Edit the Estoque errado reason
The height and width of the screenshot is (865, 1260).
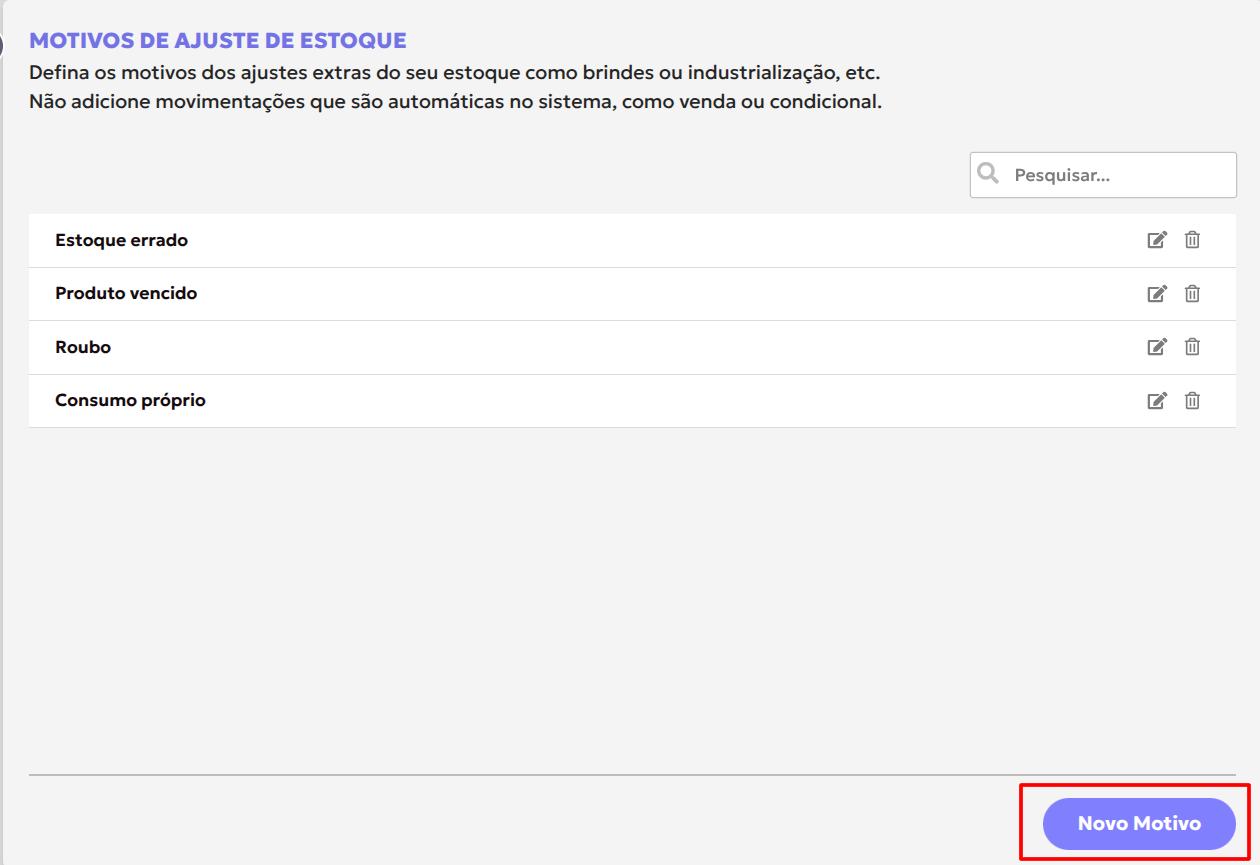click(x=1157, y=240)
